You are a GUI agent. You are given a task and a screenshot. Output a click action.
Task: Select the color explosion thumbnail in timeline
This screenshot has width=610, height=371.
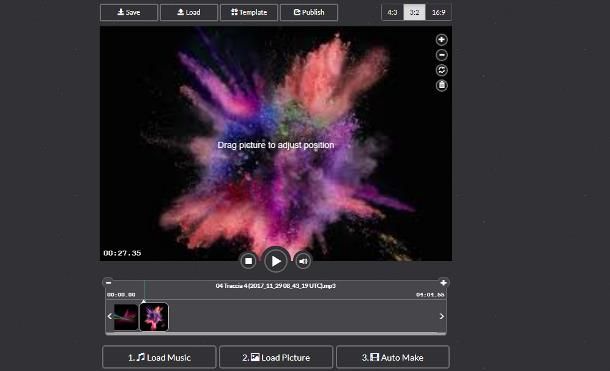pos(154,317)
